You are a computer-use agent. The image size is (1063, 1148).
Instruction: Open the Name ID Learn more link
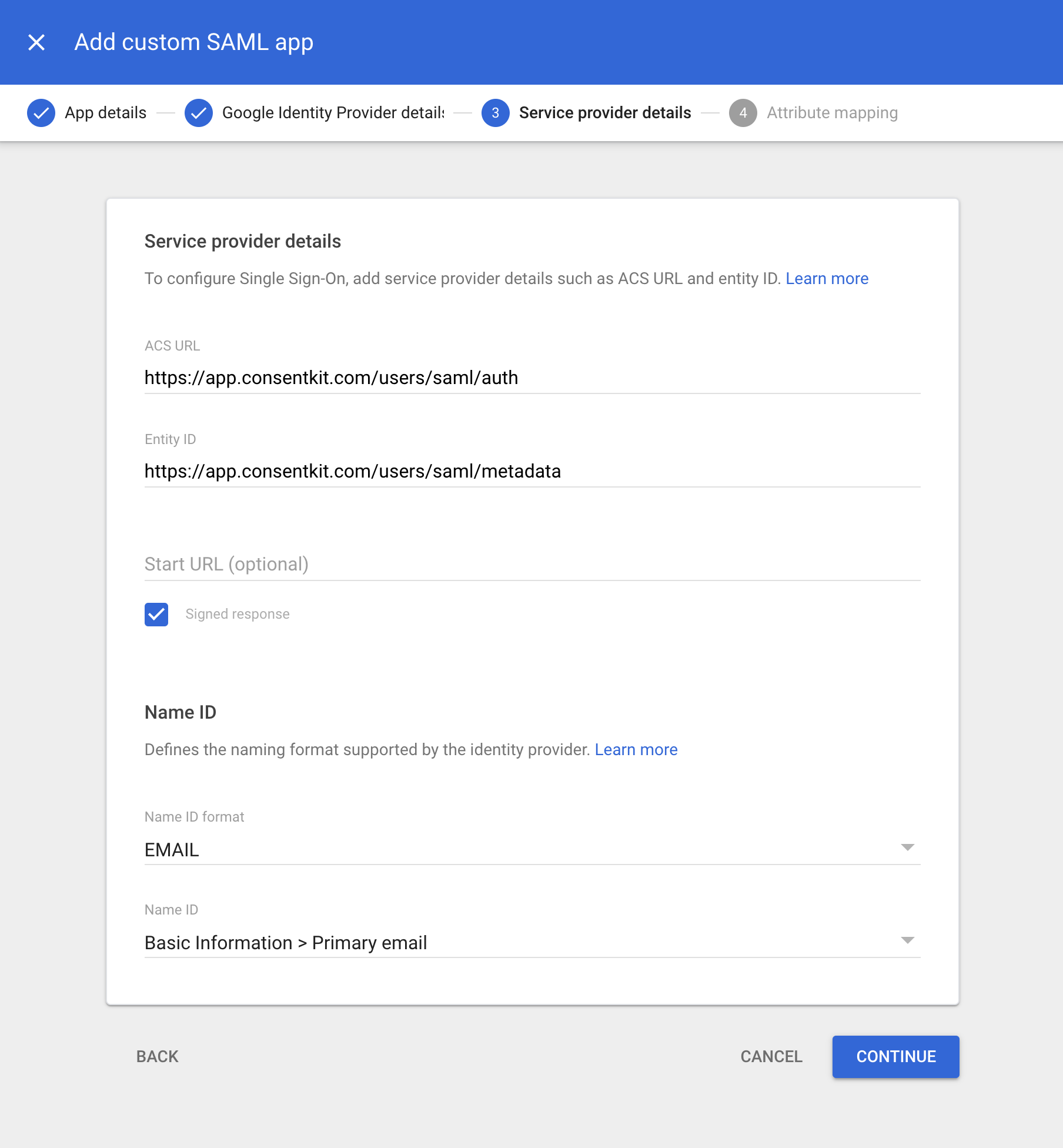point(636,749)
